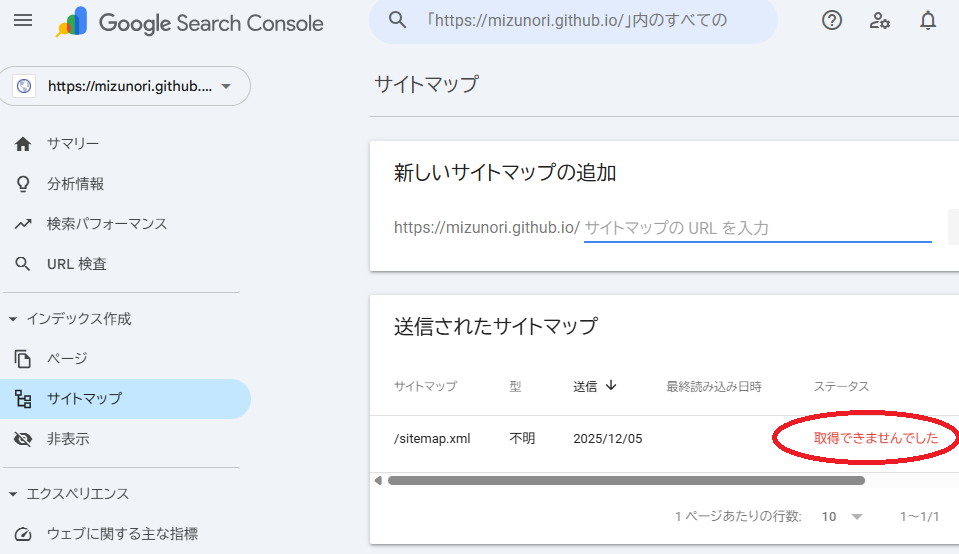Open the help question mark icon
Image resolution: width=959 pixels, height=554 pixels.
pos(832,21)
